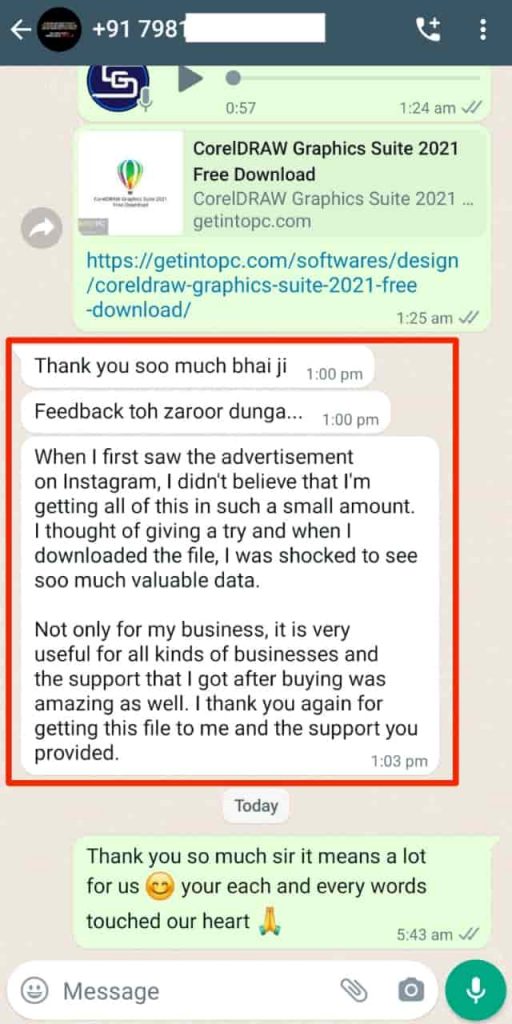The height and width of the screenshot is (1024, 512).
Task: Open the contact profile picture
Action: (x=59, y=30)
